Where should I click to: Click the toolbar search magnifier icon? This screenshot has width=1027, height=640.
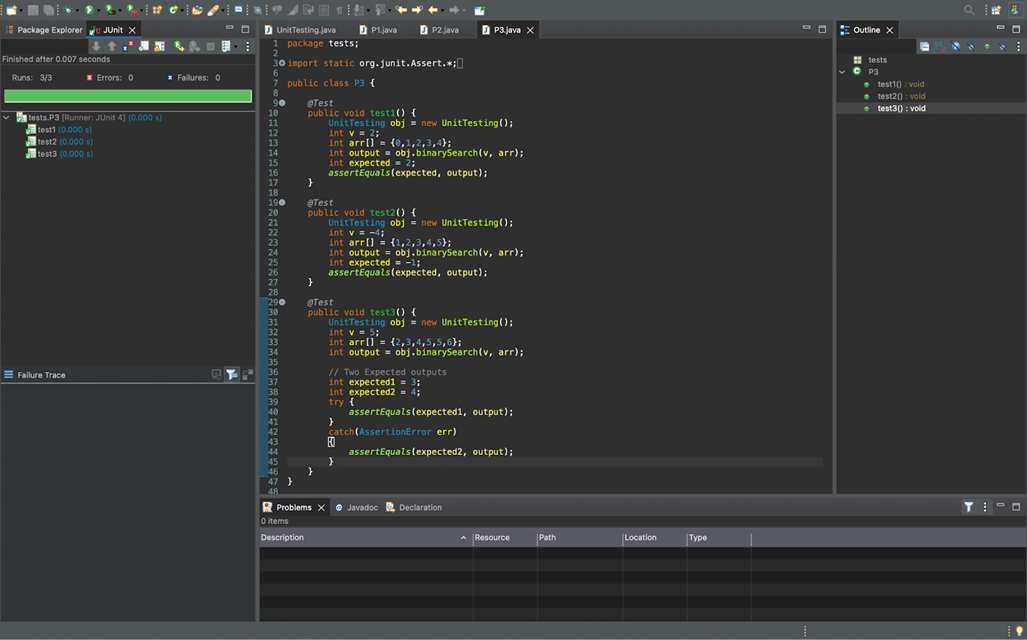969,10
